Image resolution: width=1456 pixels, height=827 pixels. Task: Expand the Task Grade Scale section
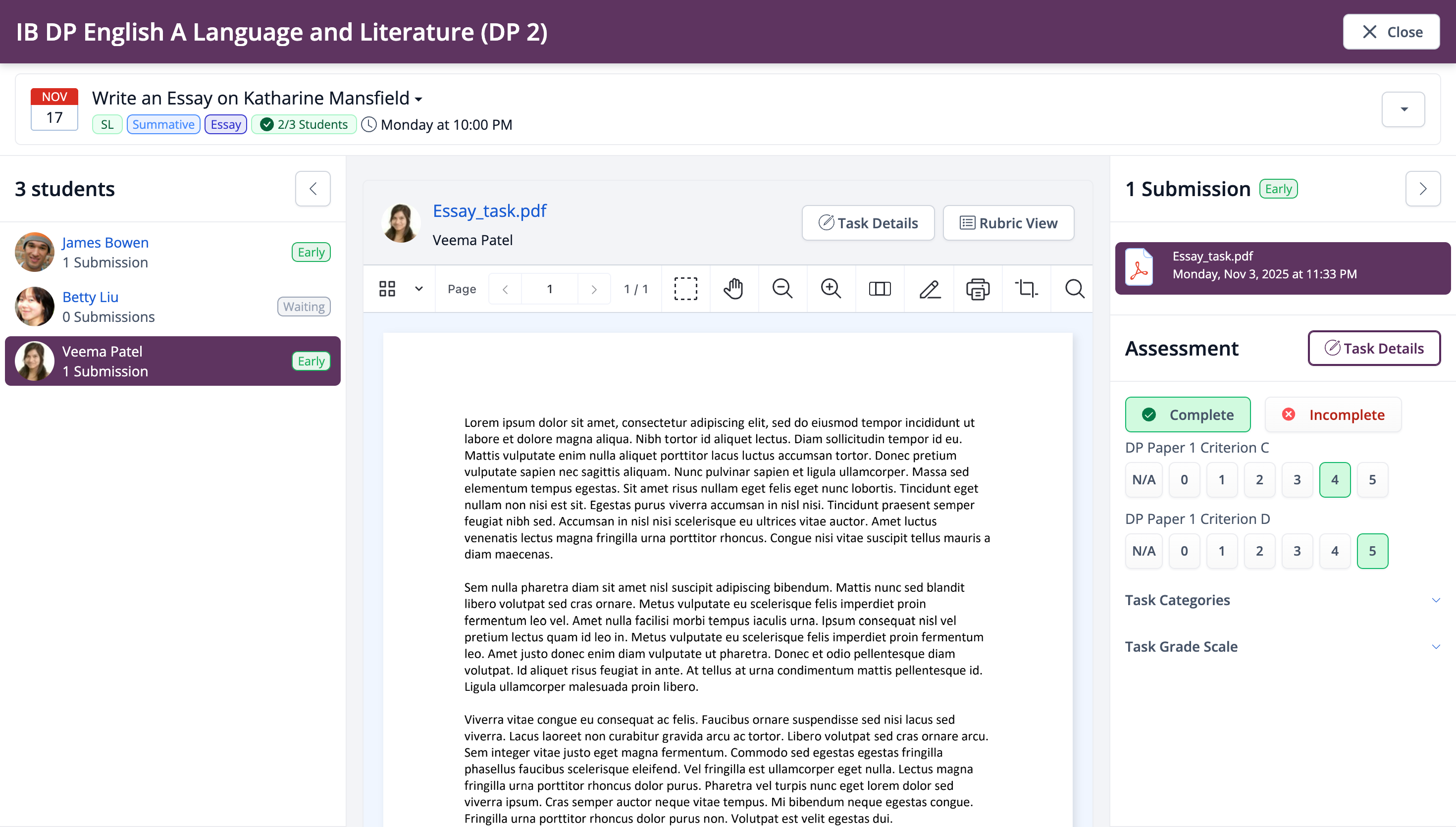tap(1282, 647)
